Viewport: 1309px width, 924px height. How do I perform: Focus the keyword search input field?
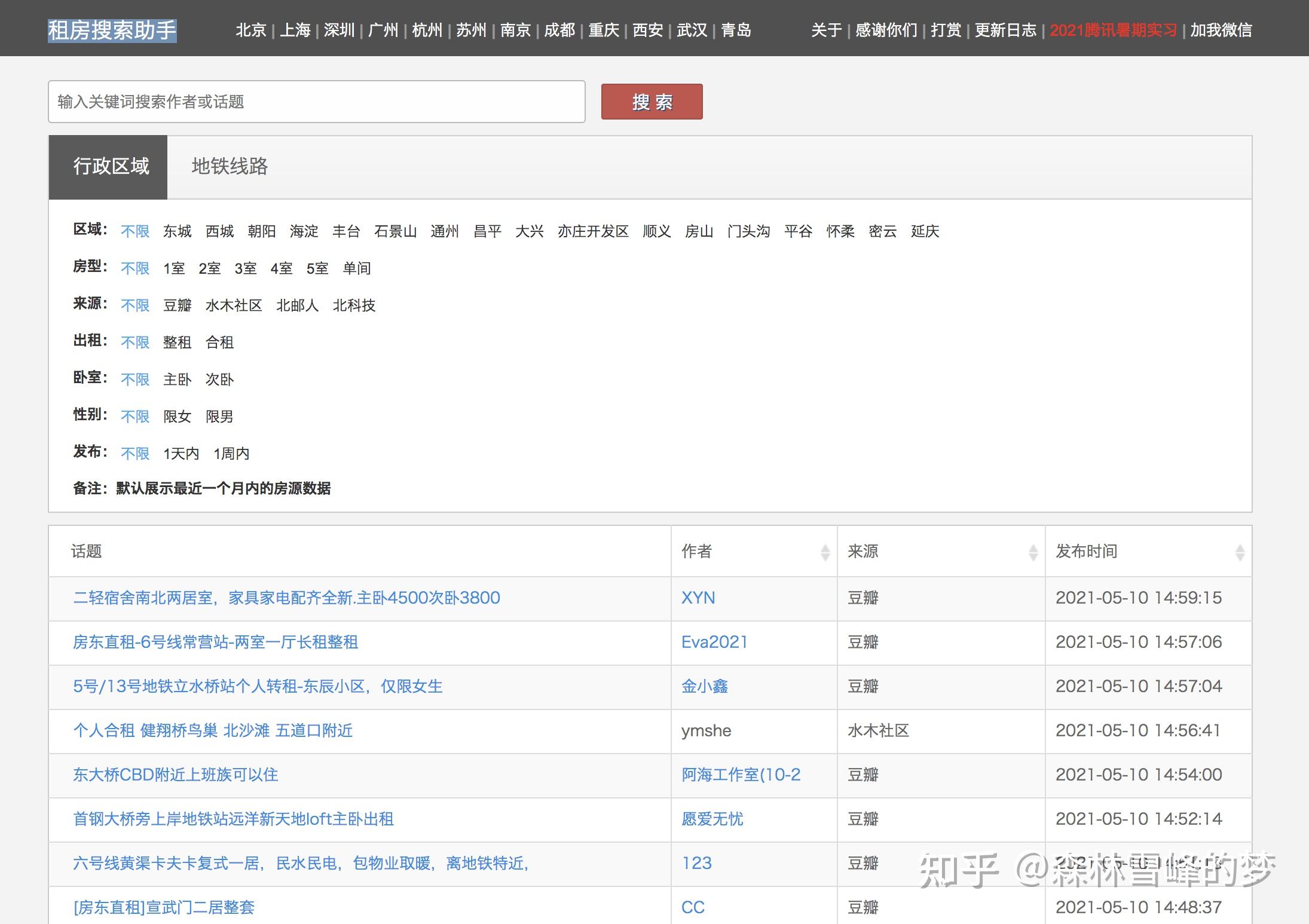(x=316, y=102)
